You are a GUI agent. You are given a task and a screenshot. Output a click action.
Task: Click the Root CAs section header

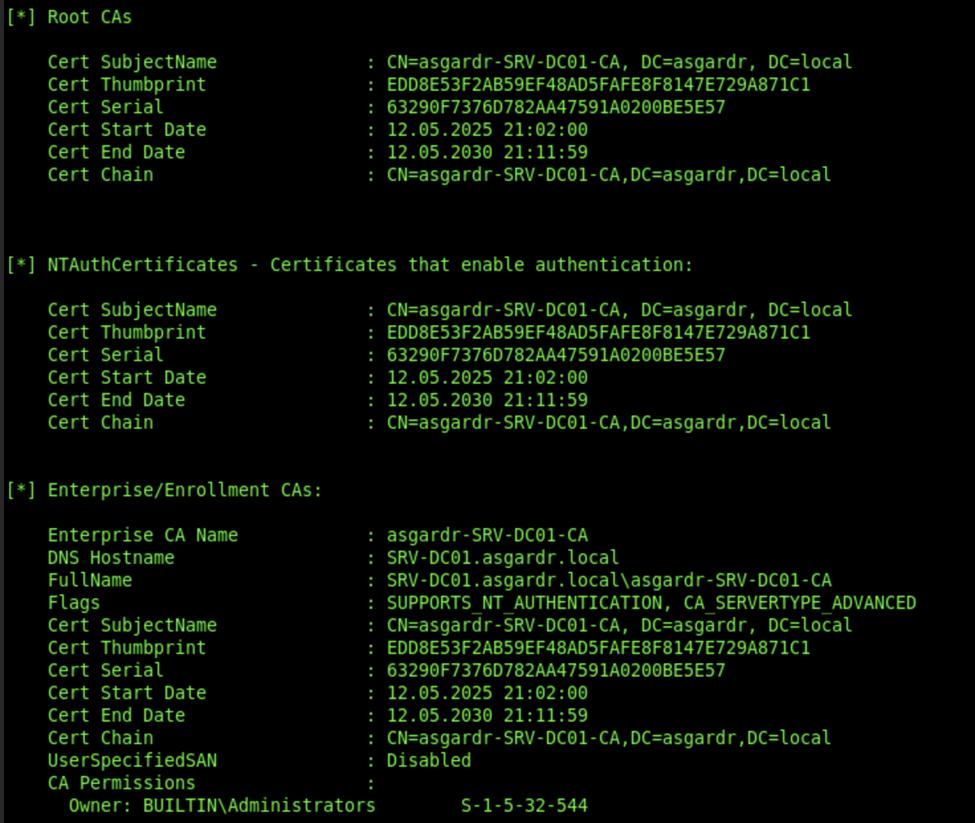(69, 17)
